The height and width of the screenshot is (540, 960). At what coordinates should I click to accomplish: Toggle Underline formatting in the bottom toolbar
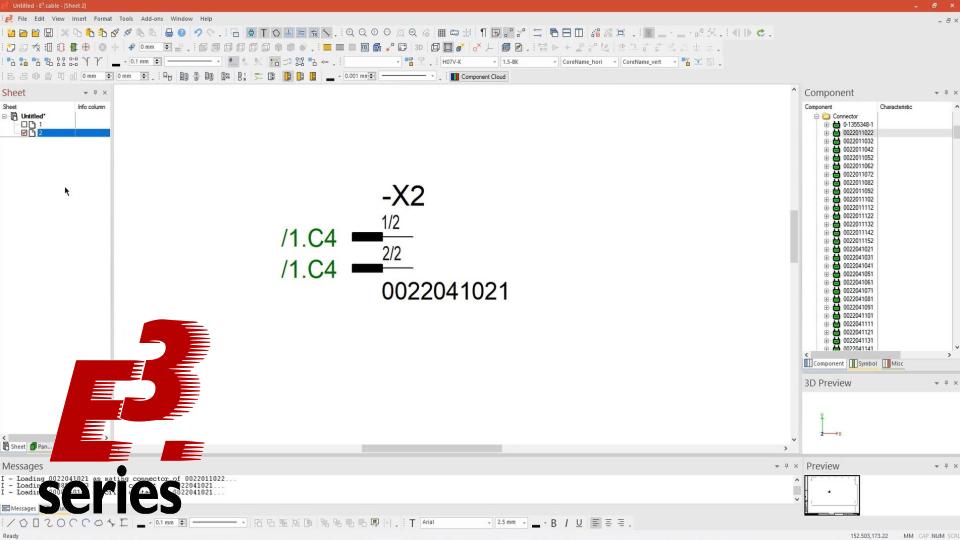point(579,523)
